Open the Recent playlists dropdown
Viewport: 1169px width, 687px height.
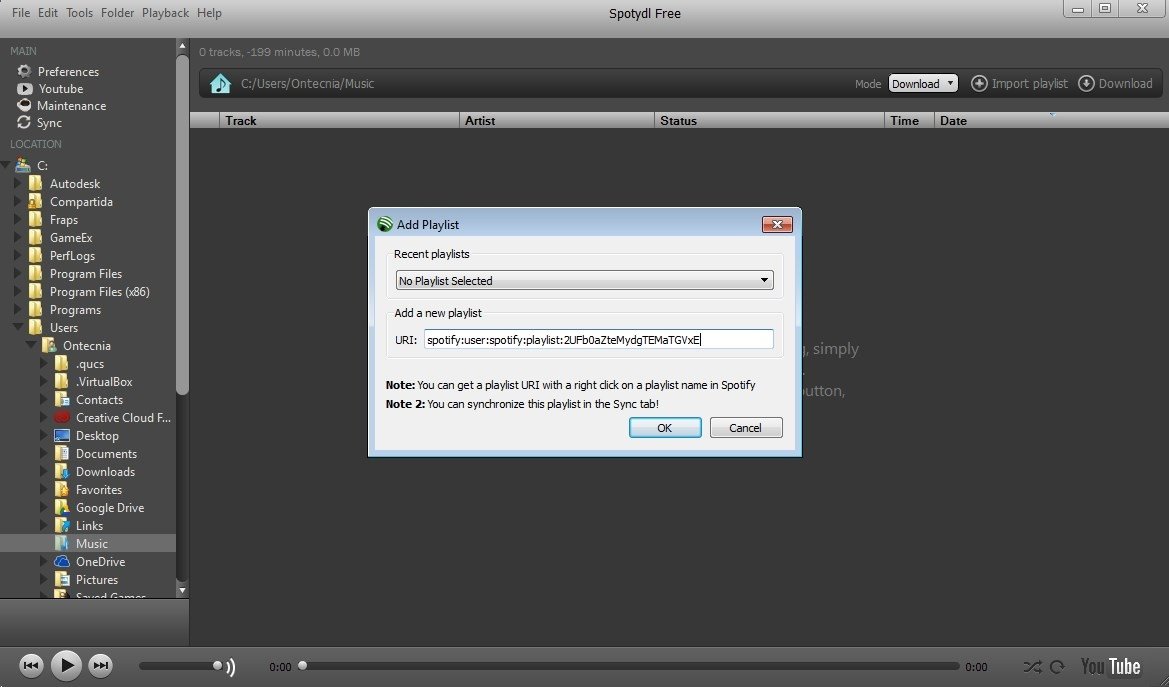click(x=584, y=281)
